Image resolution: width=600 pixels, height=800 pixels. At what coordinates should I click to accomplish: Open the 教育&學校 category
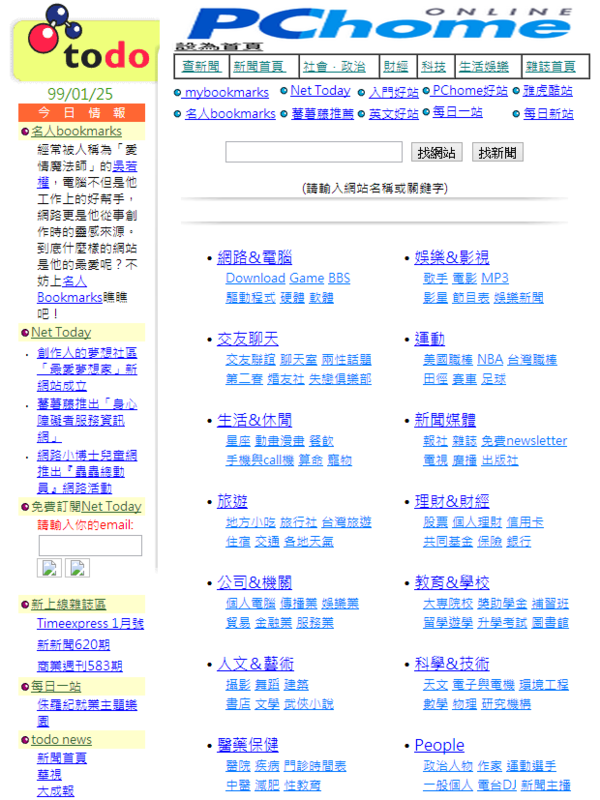pyautogui.click(x=452, y=583)
